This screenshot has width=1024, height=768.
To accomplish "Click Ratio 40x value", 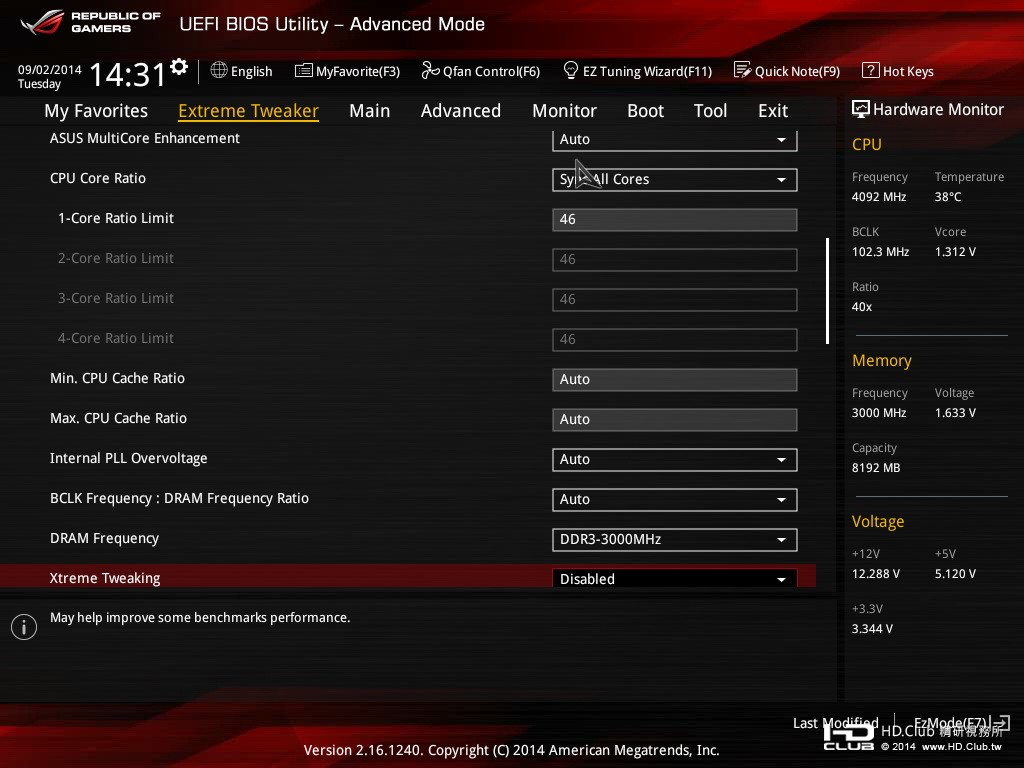I will [x=862, y=307].
